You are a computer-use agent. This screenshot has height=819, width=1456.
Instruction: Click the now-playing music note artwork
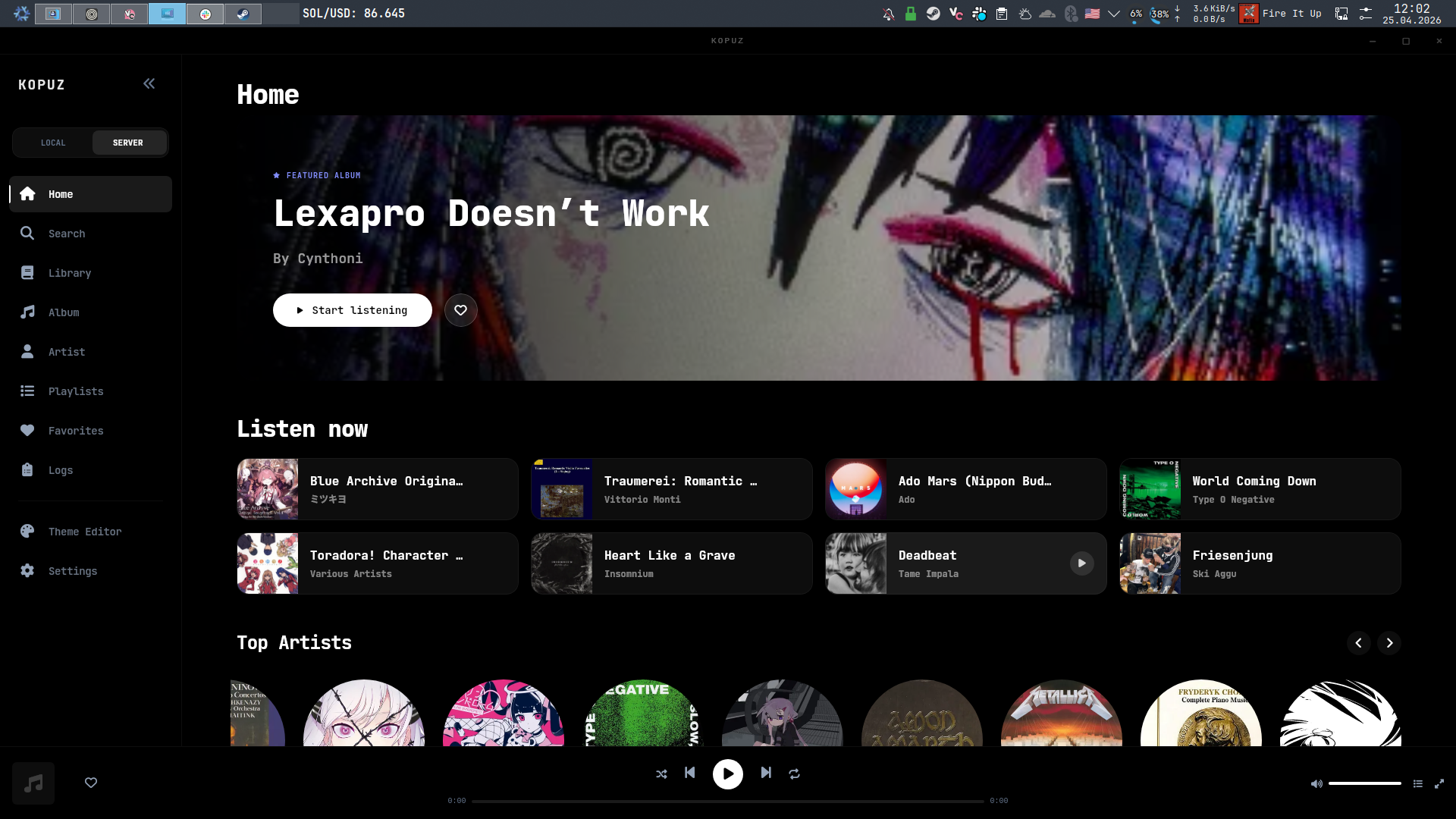[x=33, y=783]
